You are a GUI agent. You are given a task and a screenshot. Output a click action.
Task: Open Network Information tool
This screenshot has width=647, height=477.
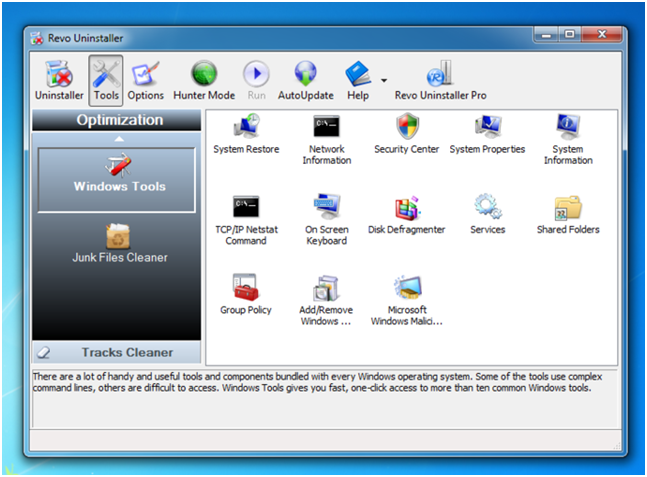pyautogui.click(x=326, y=139)
